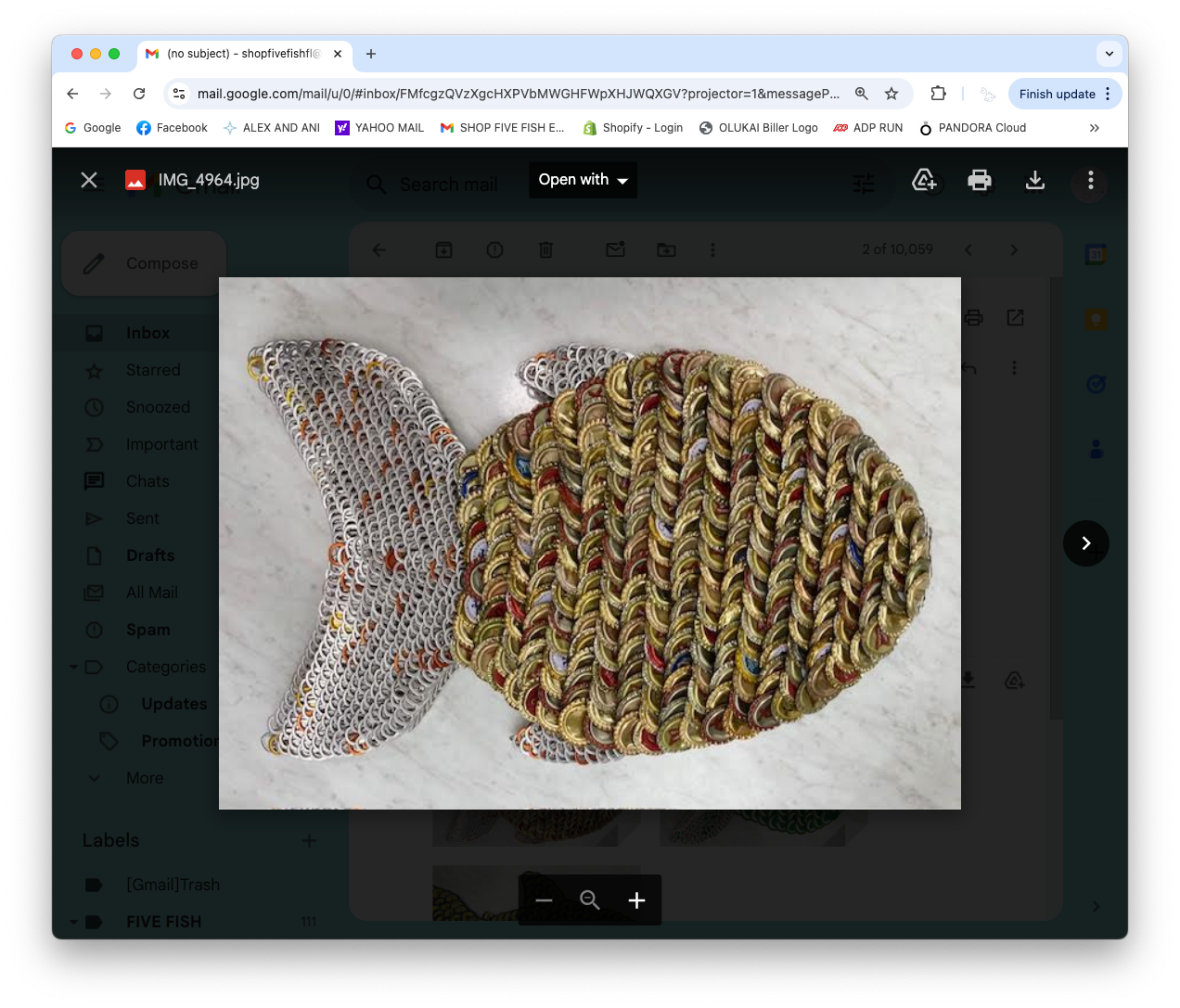
Task: Delete the conversation with trash icon
Action: click(546, 249)
